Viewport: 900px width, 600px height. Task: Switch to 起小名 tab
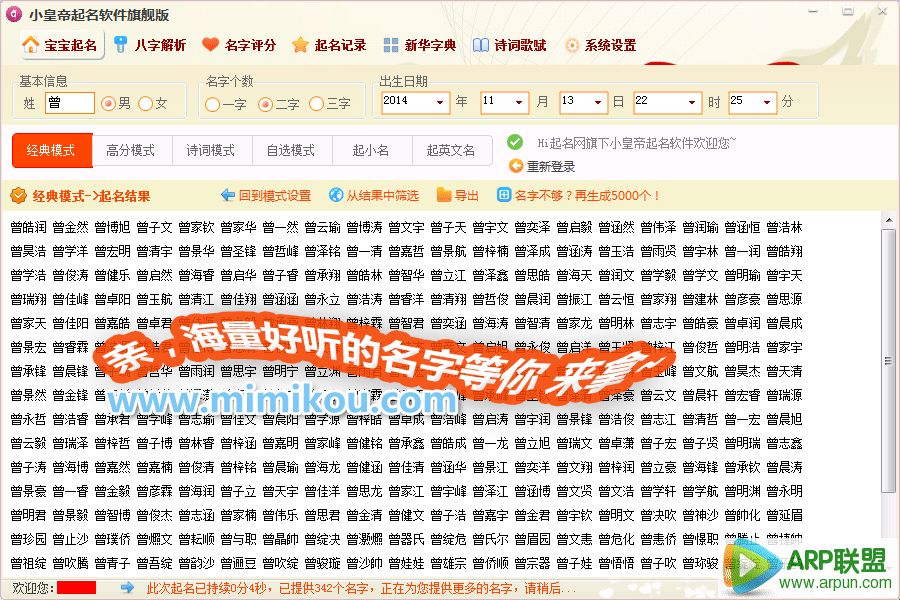(371, 150)
